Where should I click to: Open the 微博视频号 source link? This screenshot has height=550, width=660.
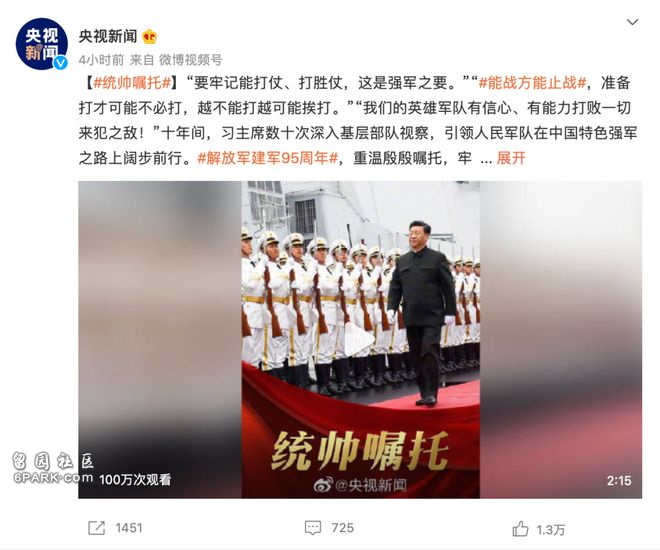point(190,60)
